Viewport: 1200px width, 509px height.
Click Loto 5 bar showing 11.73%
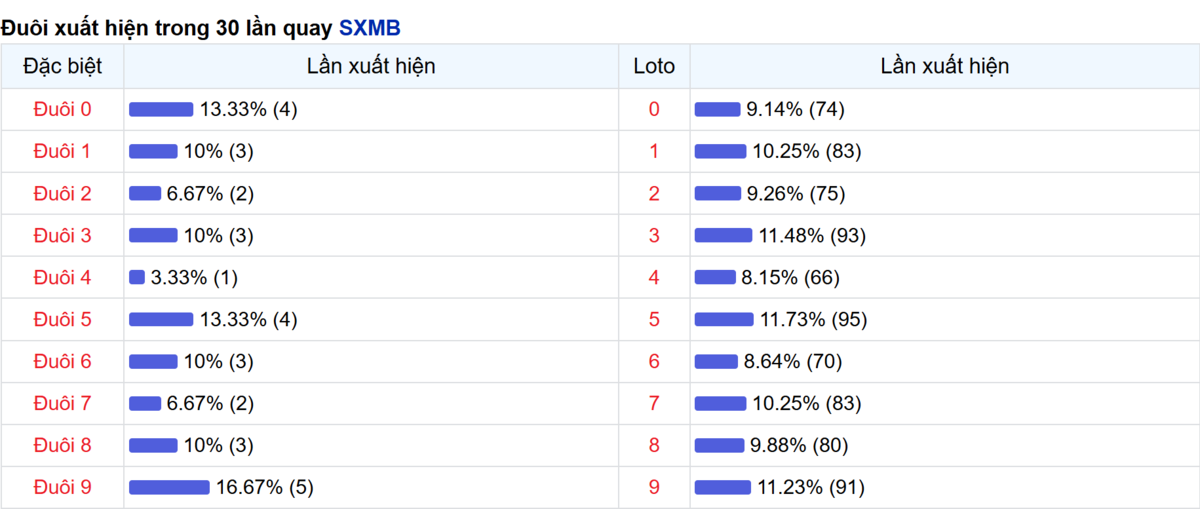(724, 320)
